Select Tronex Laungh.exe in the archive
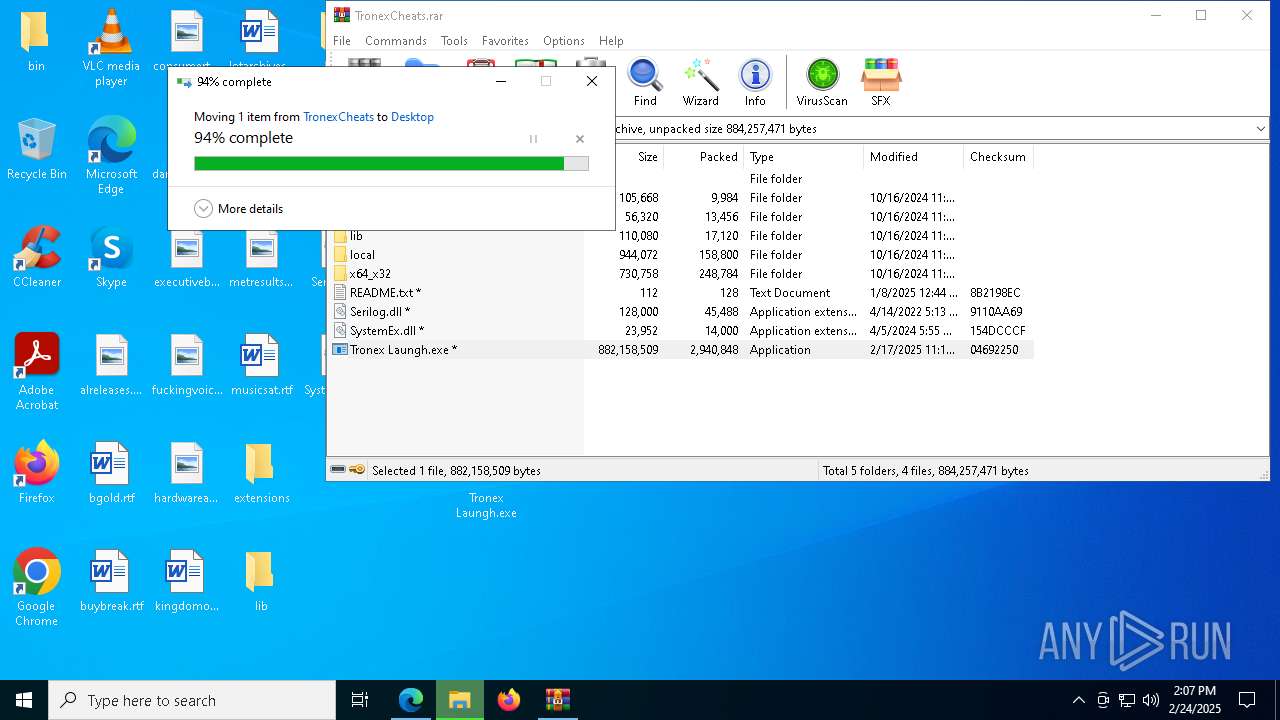1280x720 pixels. pyautogui.click(x=403, y=350)
